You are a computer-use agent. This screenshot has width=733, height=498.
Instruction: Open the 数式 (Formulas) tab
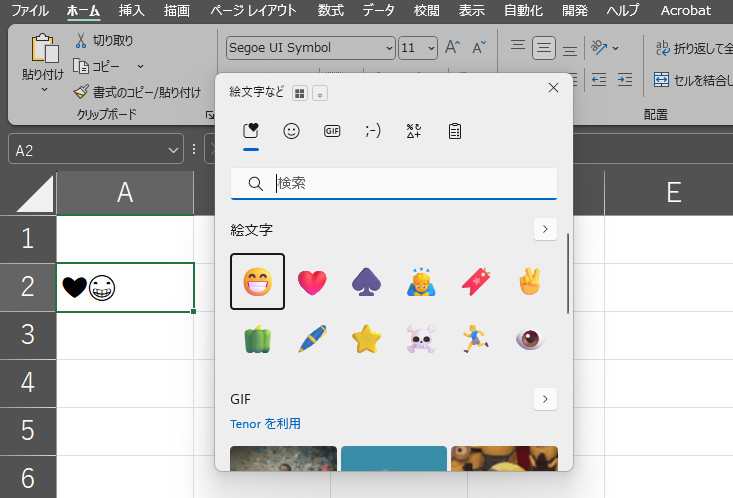tap(330, 11)
